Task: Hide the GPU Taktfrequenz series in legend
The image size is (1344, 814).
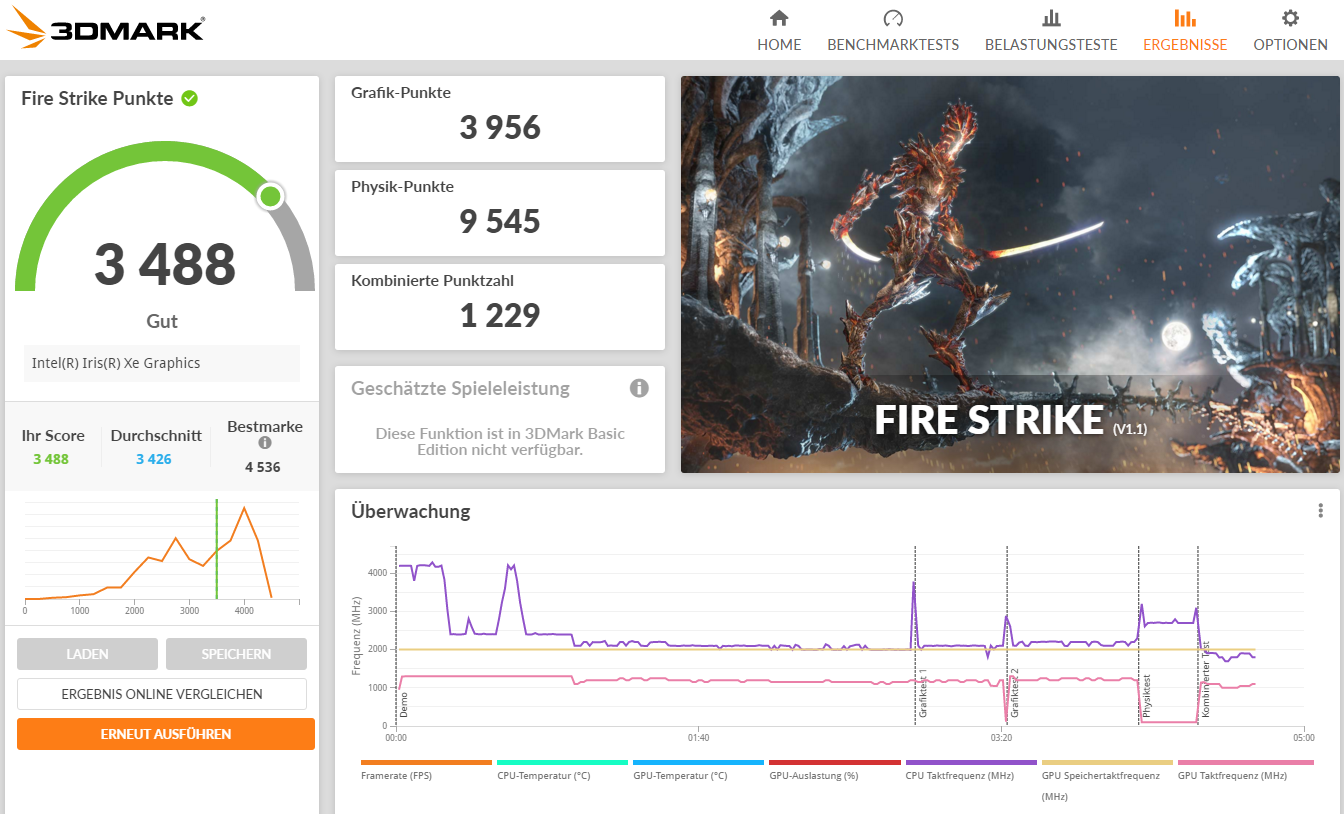Action: pyautogui.click(x=1232, y=775)
